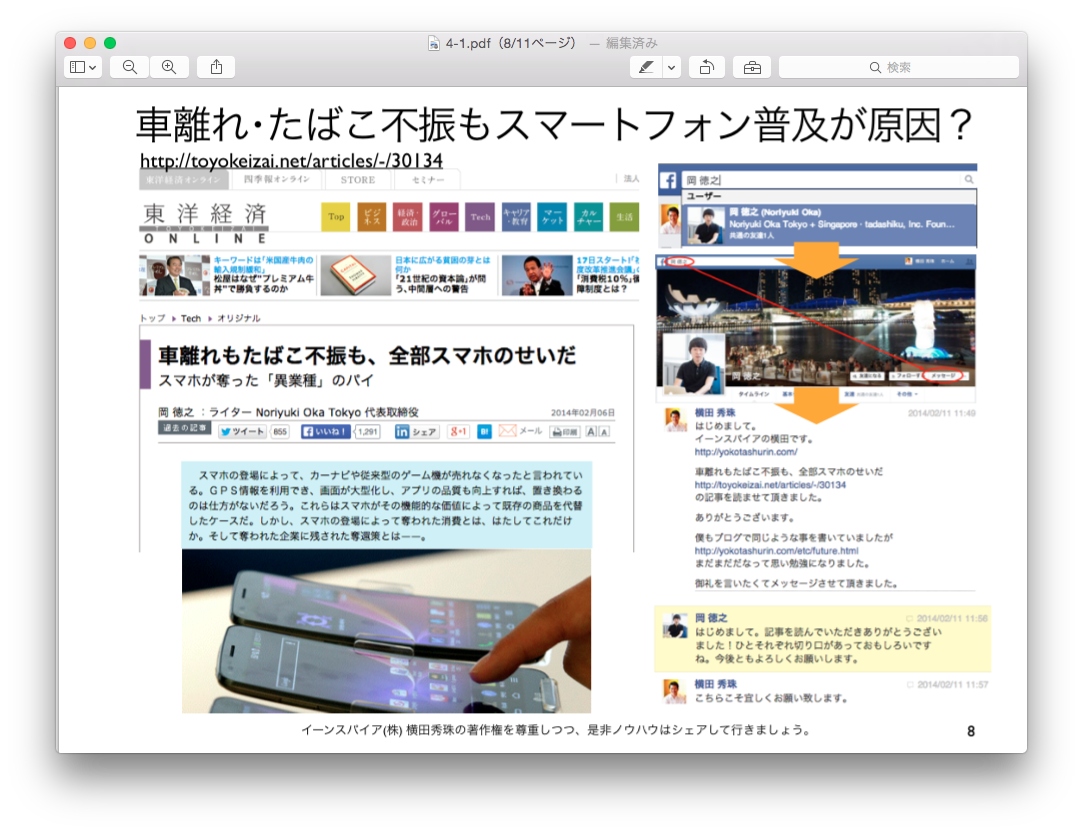Open the sidebar view menu button
The width and height of the screenshot is (1083, 833).
(x=83, y=67)
